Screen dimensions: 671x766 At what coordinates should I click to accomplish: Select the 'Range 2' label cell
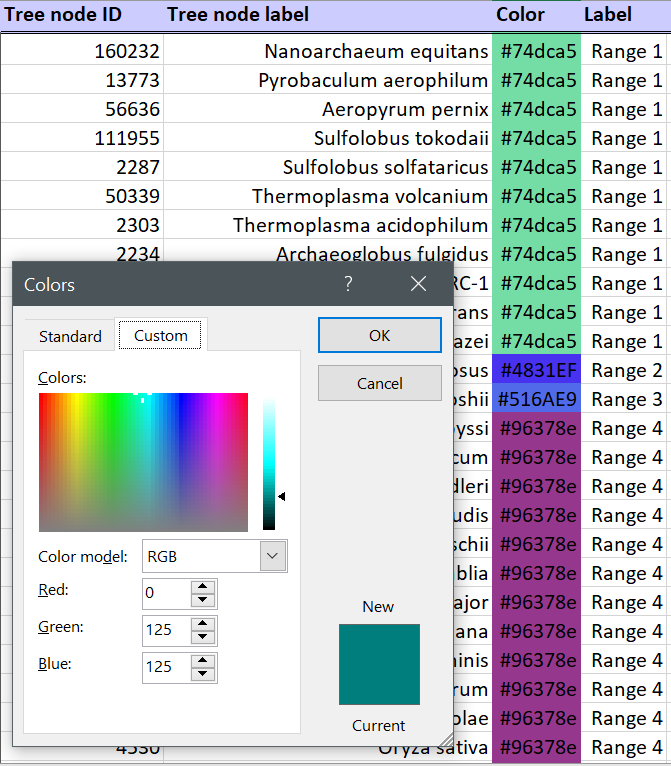pos(624,370)
